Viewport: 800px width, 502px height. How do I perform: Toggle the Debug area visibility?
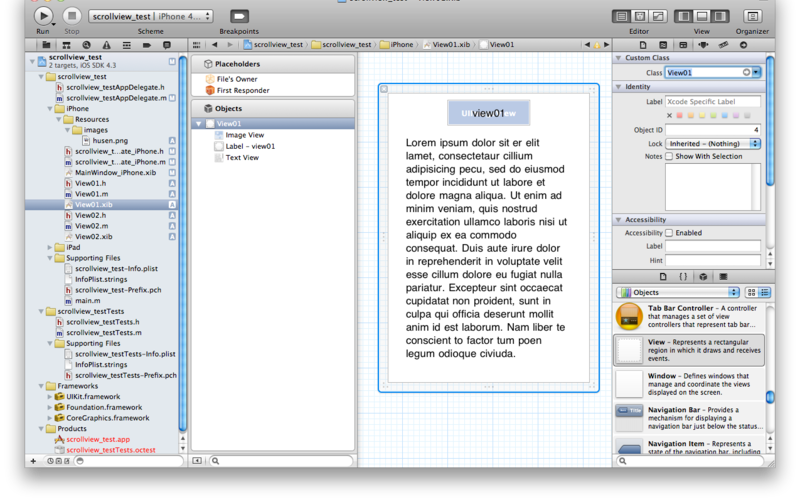pyautogui.click(x=702, y=16)
